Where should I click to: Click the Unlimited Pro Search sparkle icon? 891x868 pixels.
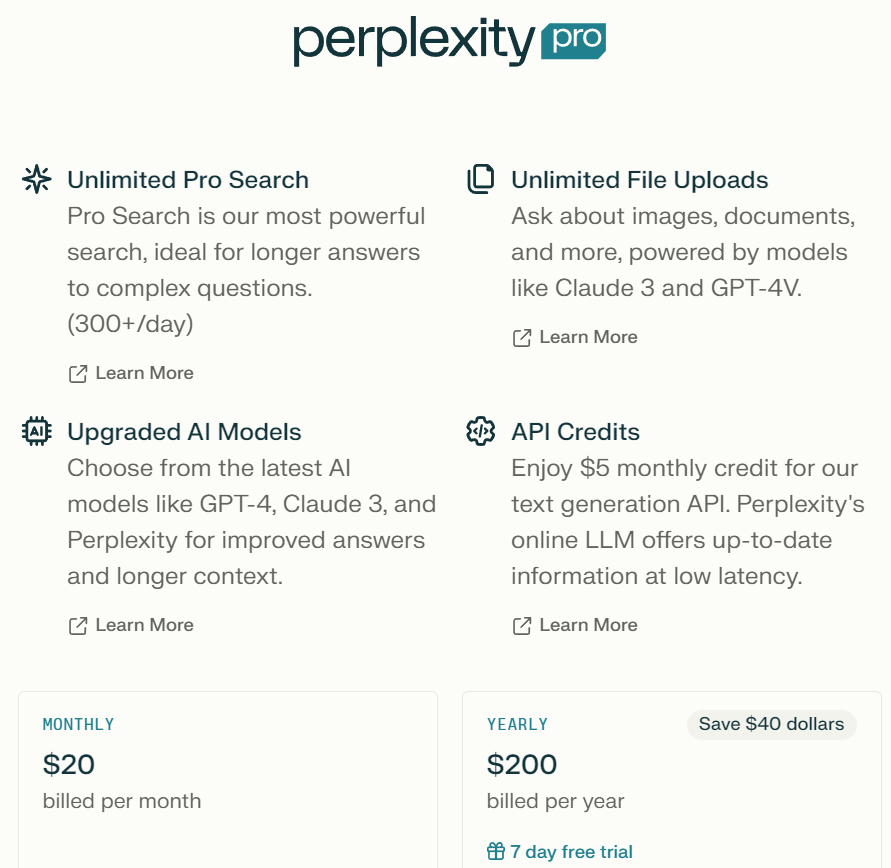(x=37, y=179)
